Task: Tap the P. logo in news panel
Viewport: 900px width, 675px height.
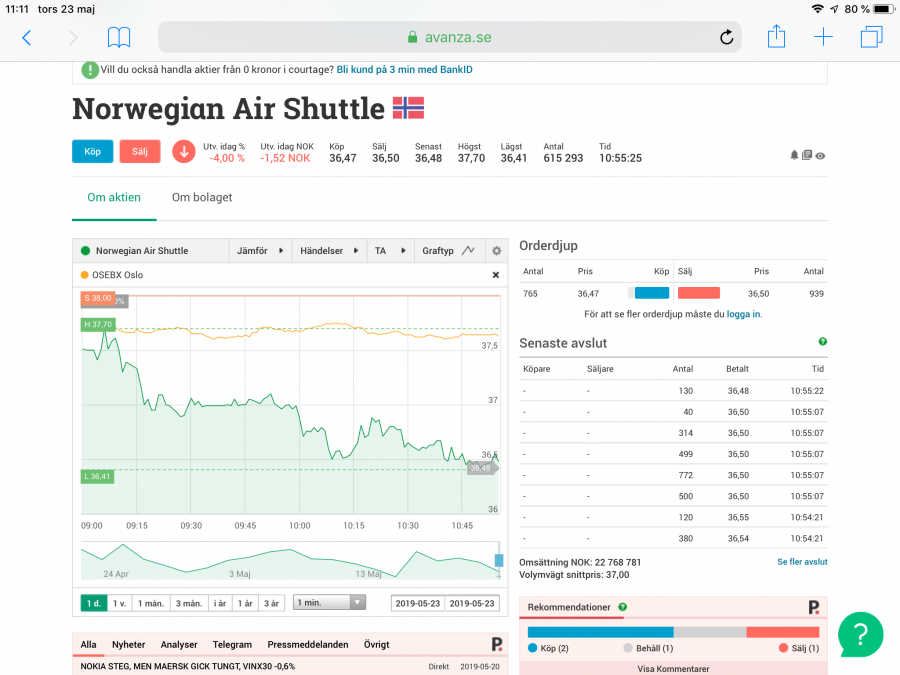Action: point(497,644)
